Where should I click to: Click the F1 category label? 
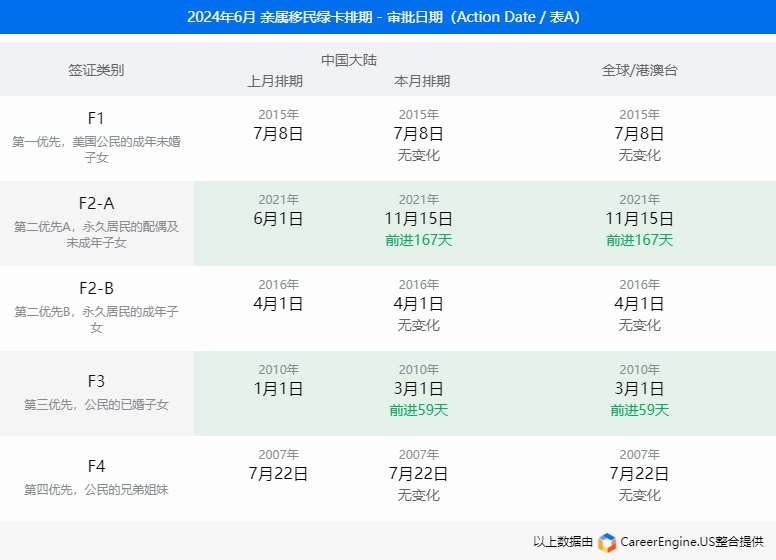point(96,118)
